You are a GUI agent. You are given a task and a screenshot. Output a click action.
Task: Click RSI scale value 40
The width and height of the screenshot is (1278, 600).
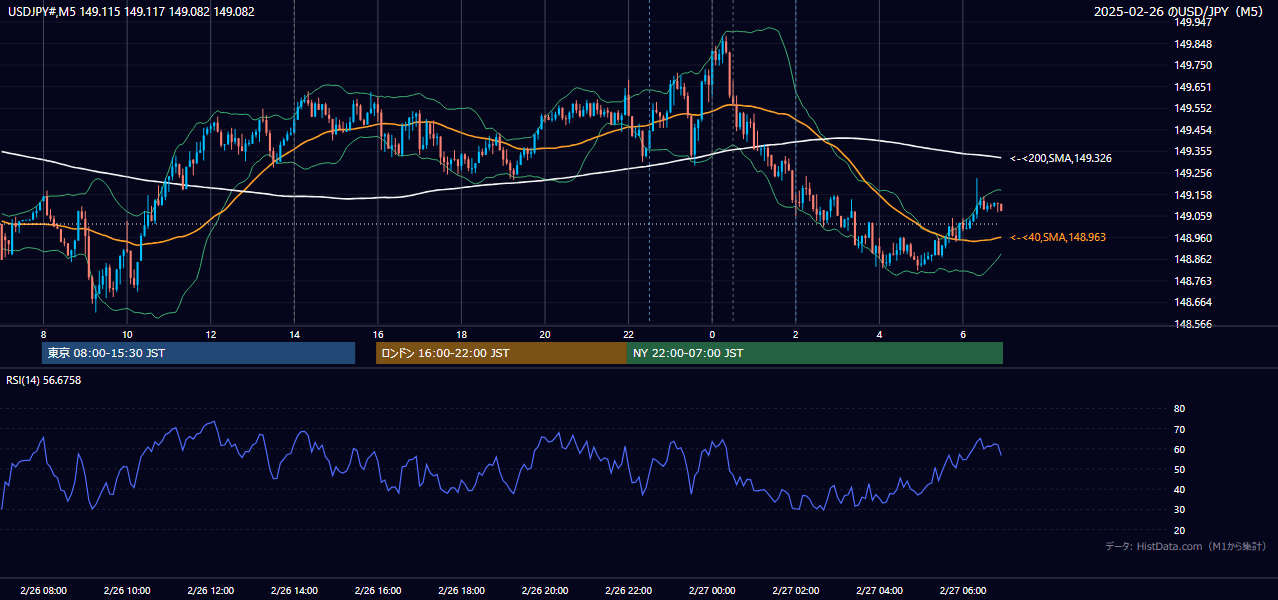[1180, 489]
